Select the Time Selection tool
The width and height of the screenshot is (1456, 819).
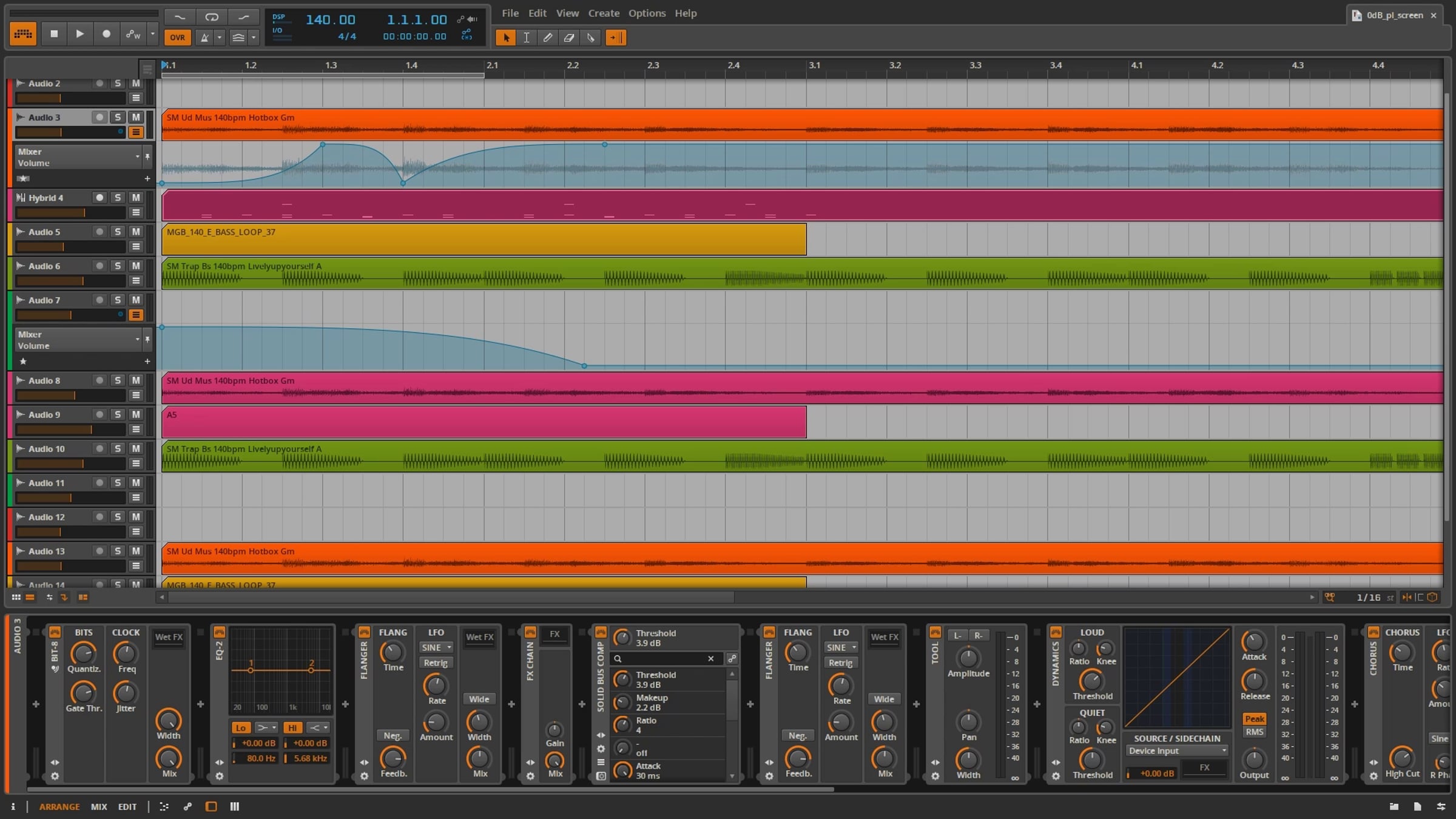coord(527,38)
